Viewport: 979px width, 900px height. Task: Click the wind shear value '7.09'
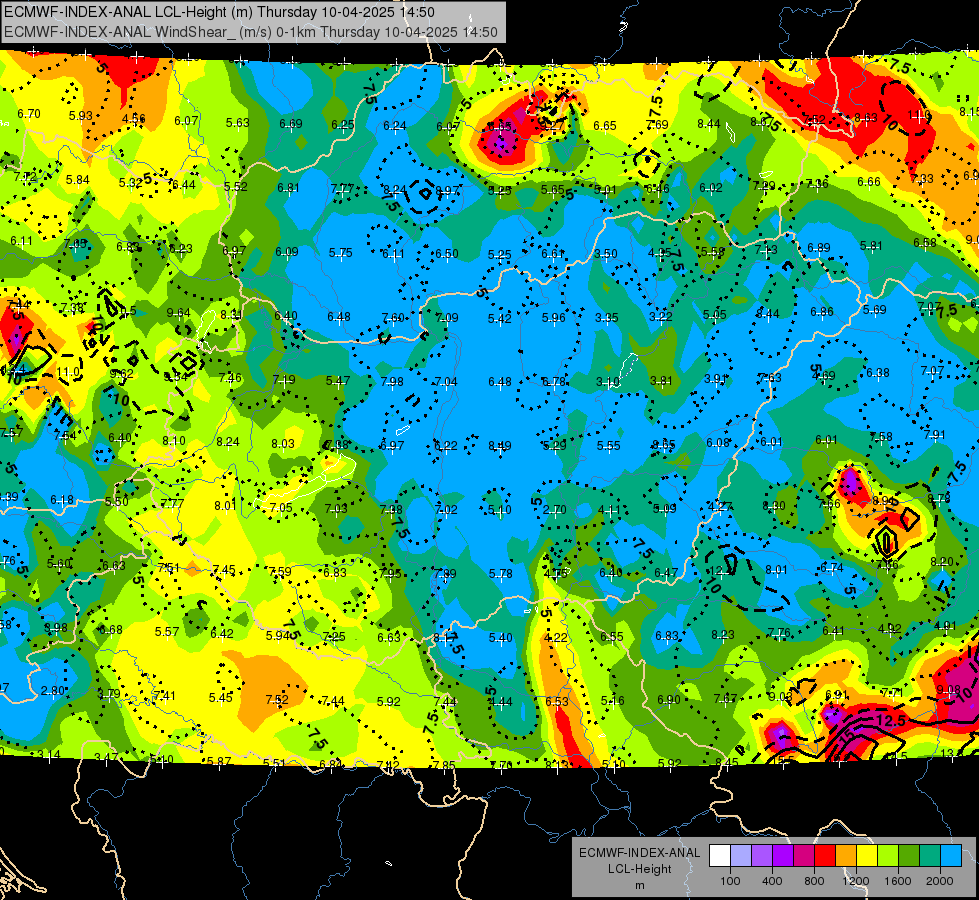tap(446, 318)
